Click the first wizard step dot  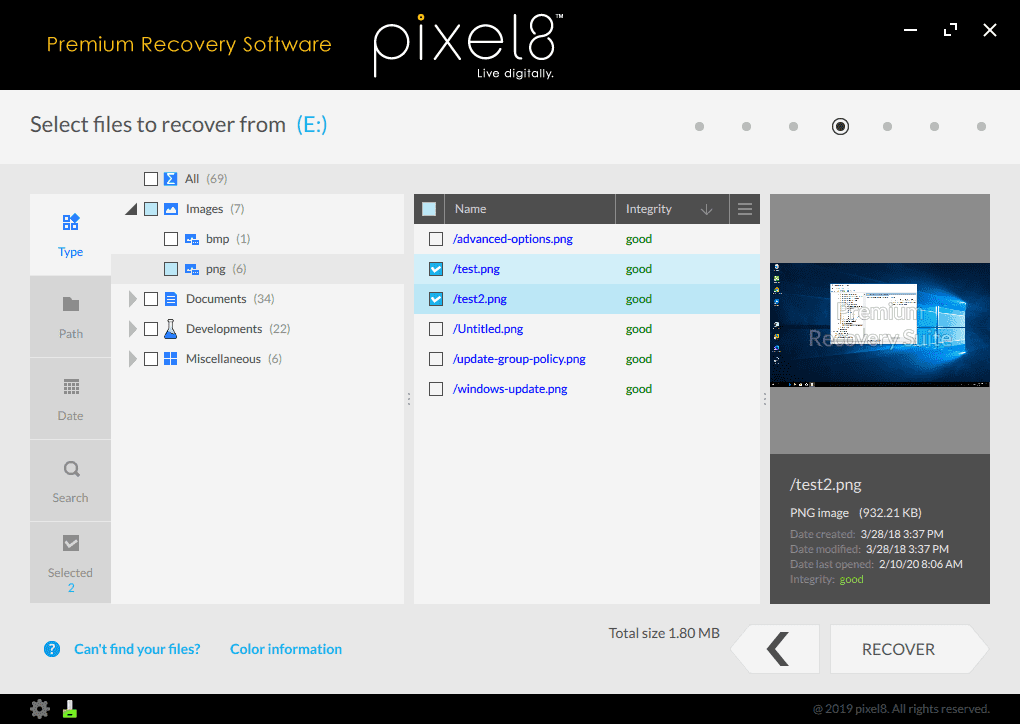pos(699,126)
